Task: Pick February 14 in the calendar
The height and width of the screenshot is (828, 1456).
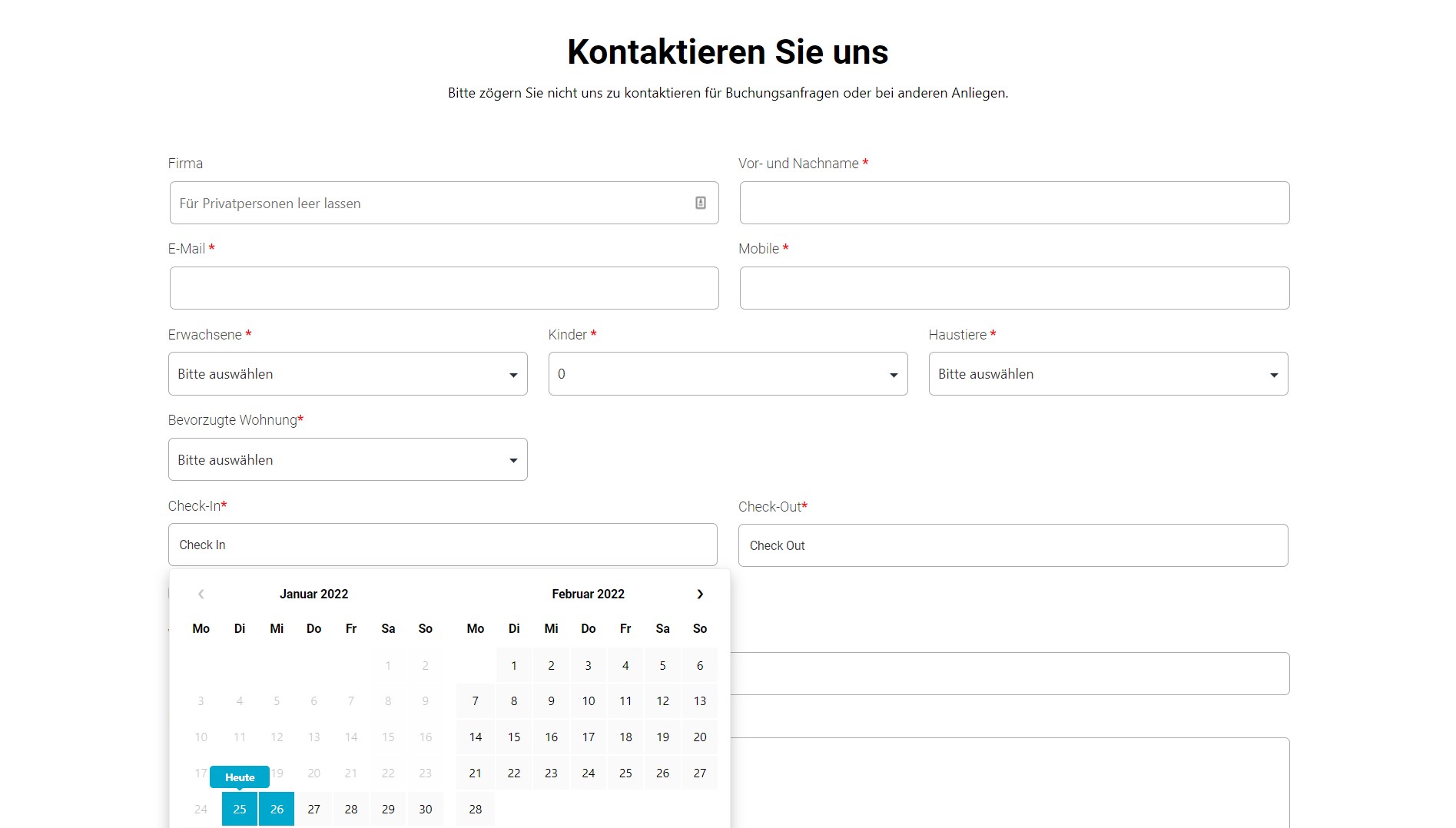Action: 476,737
